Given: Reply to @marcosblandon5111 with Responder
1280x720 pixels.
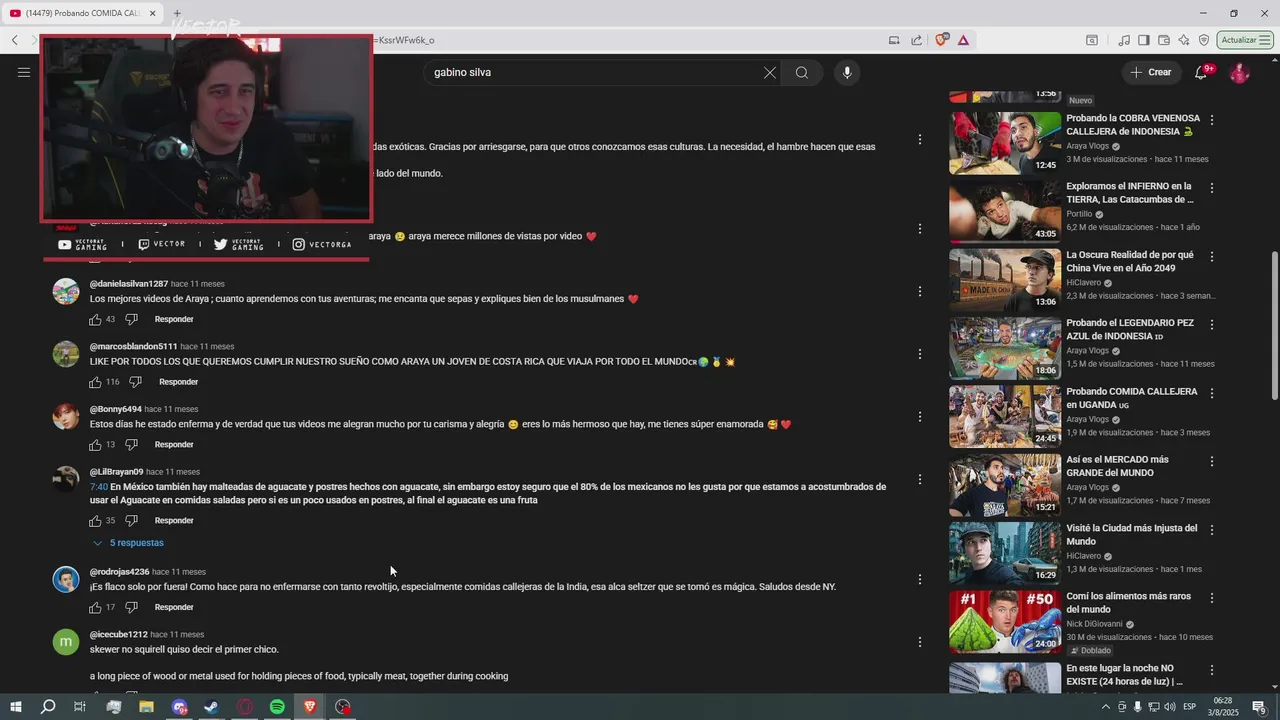Looking at the screenshot, I should [178, 382].
